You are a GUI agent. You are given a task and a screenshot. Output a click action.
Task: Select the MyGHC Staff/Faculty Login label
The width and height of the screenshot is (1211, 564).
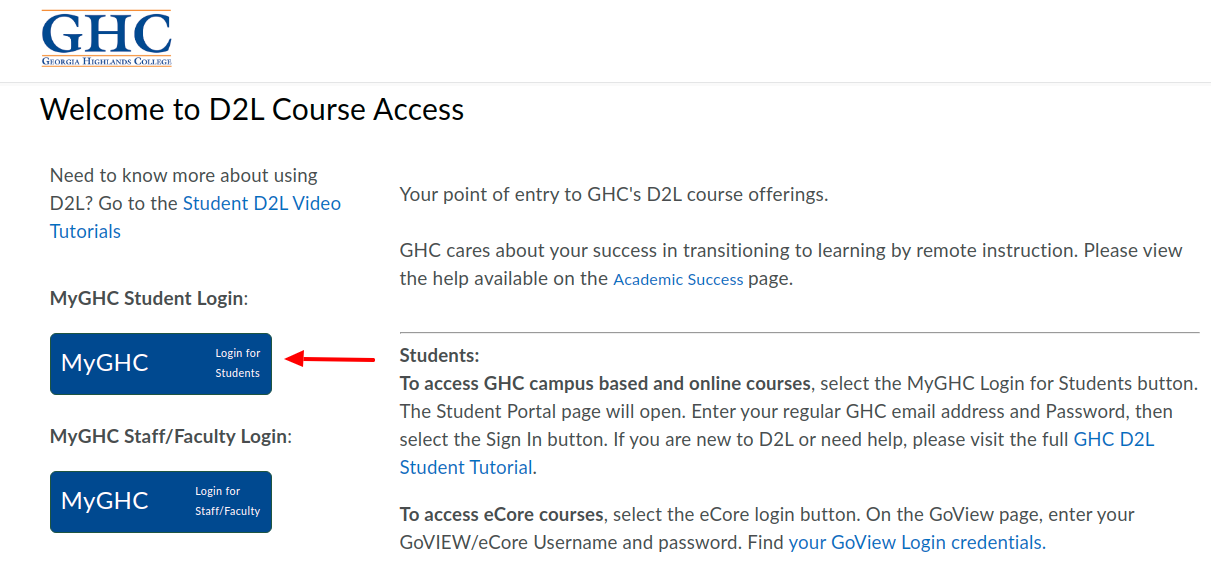coord(169,436)
